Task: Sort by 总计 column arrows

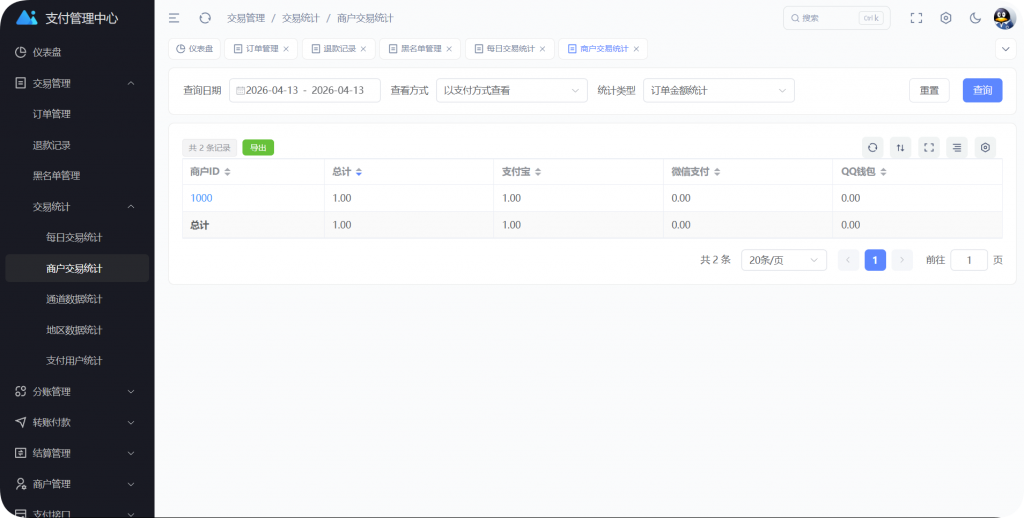Action: (x=359, y=172)
